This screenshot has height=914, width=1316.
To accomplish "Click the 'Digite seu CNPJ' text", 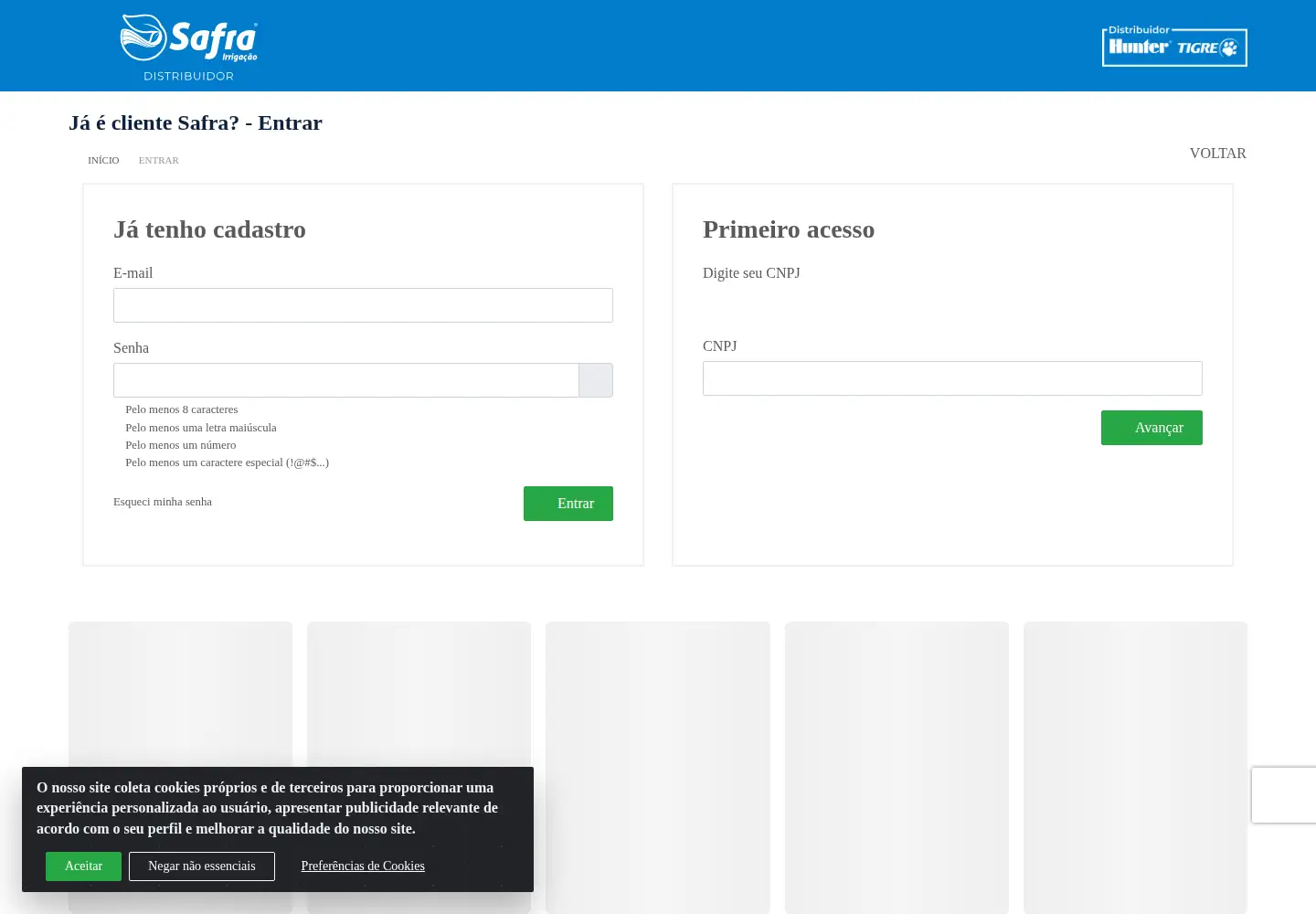I will coord(751,273).
